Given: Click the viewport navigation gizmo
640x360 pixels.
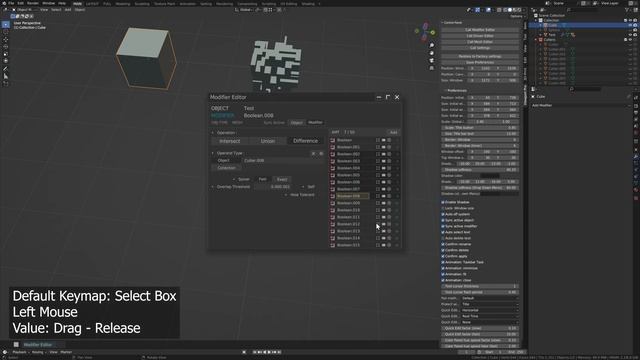Looking at the screenshot, I should [x=425, y=31].
